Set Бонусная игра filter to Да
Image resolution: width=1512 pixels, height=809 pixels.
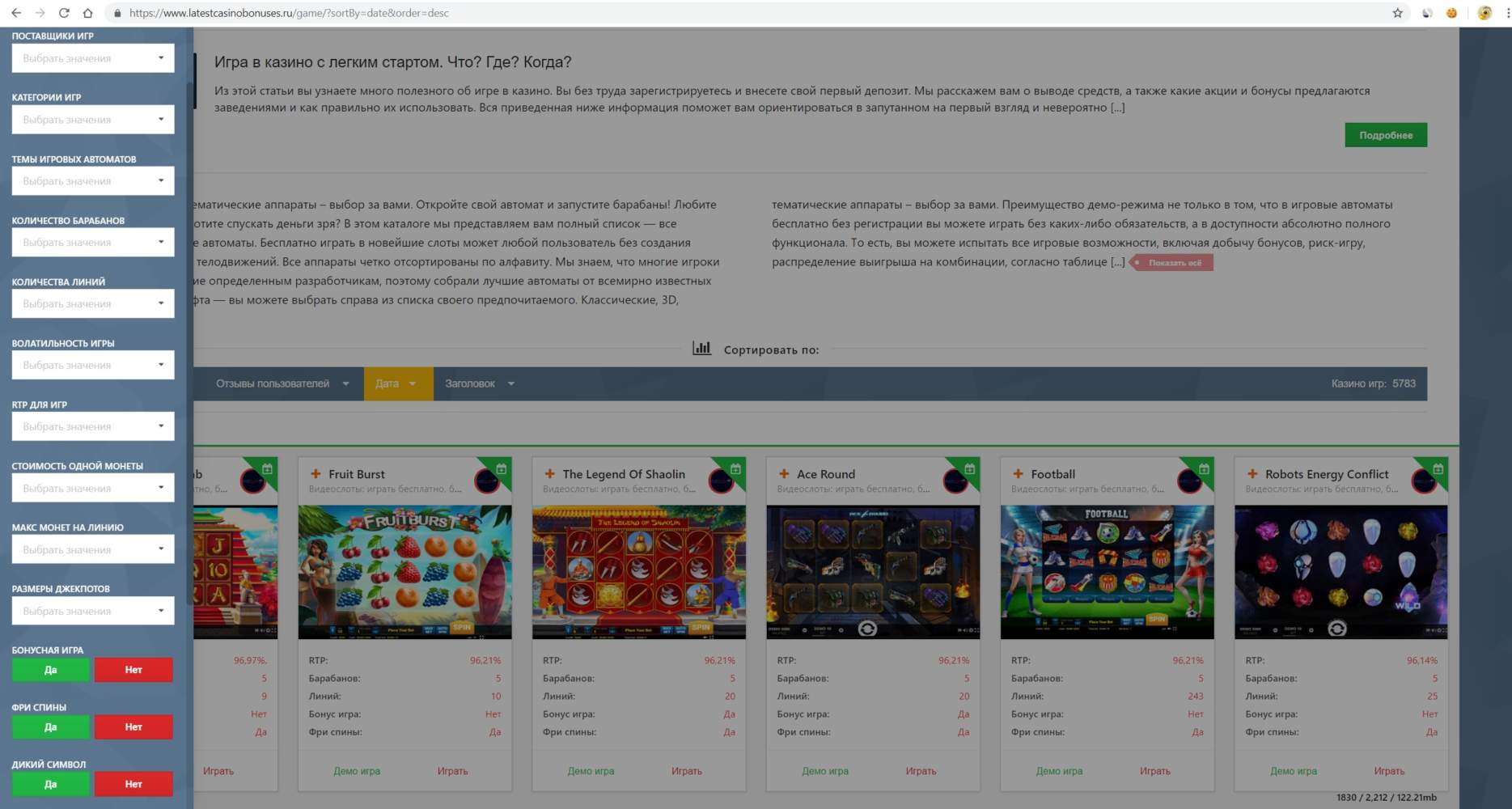(50, 670)
